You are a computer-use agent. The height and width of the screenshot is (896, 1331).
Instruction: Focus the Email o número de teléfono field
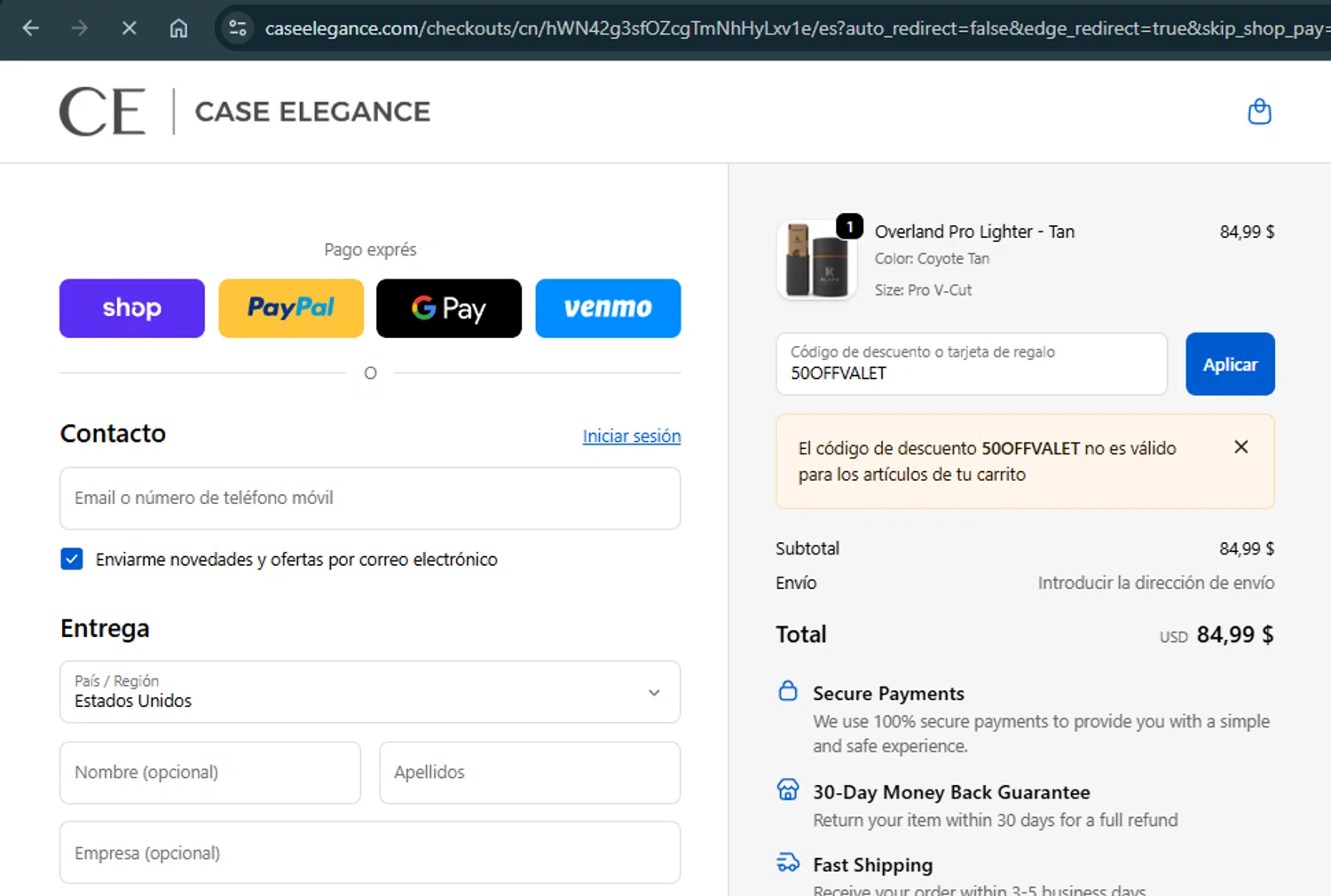(370, 499)
